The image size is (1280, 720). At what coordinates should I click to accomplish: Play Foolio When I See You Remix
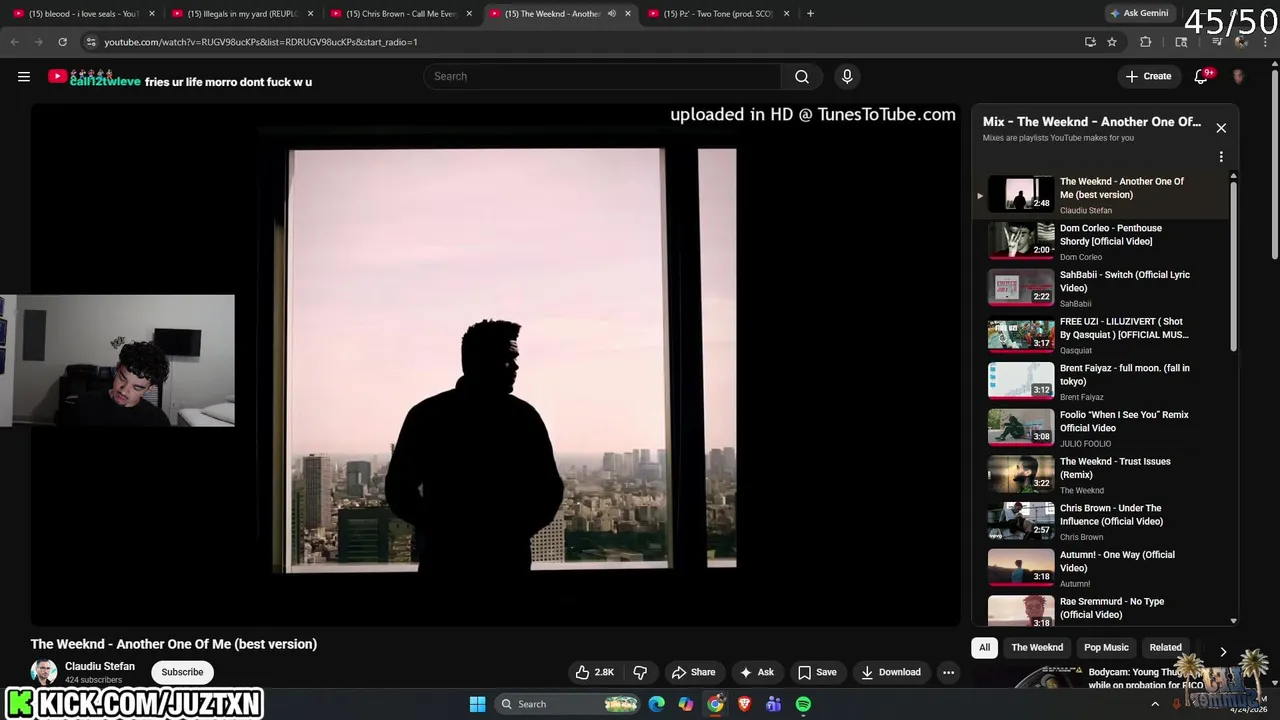[1100, 428]
